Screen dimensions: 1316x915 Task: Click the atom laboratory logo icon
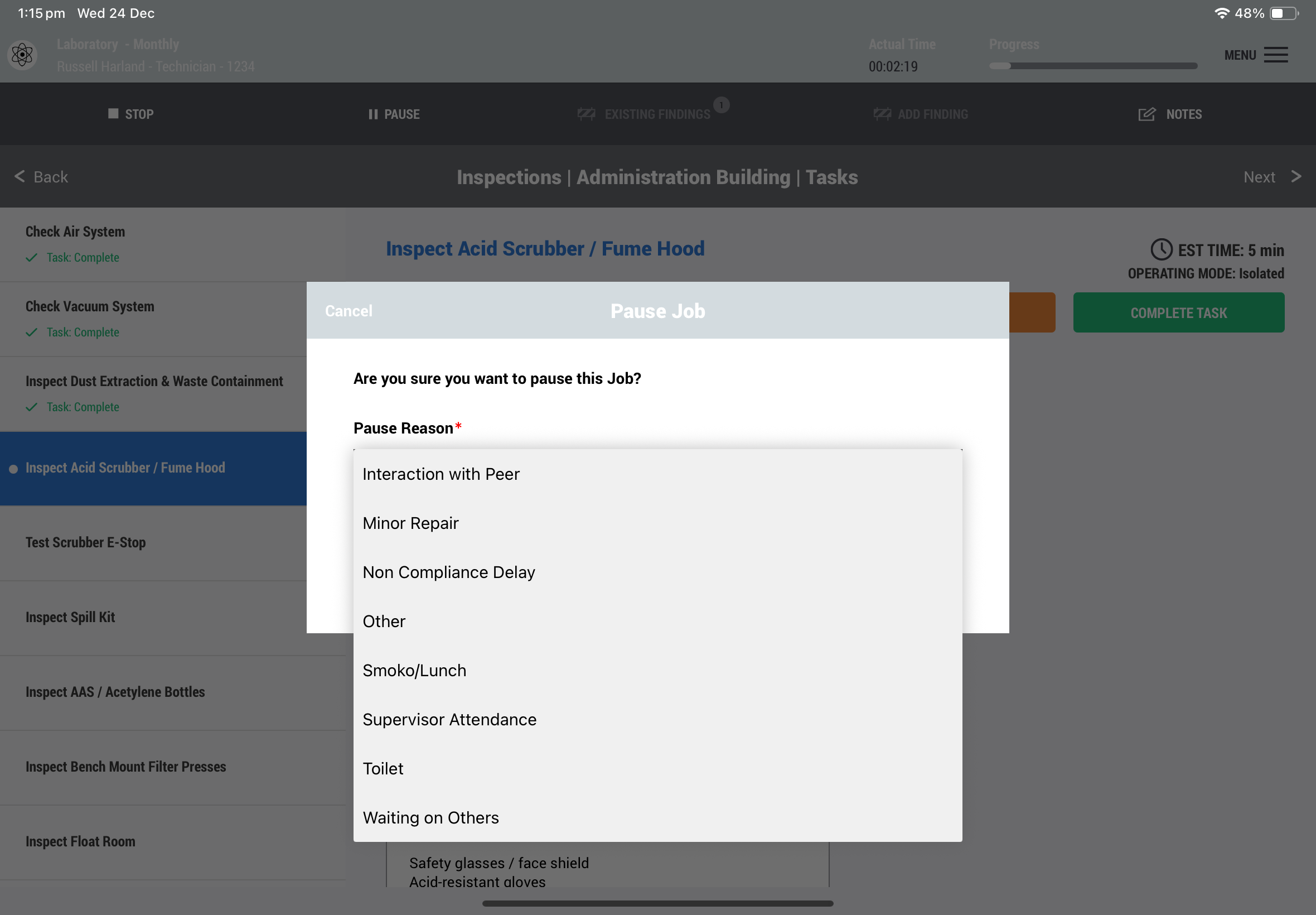pyautogui.click(x=22, y=55)
